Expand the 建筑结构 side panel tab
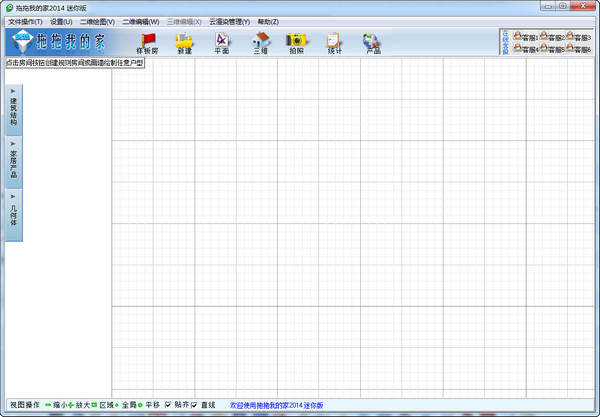This screenshot has height=417, width=600. click(x=14, y=110)
